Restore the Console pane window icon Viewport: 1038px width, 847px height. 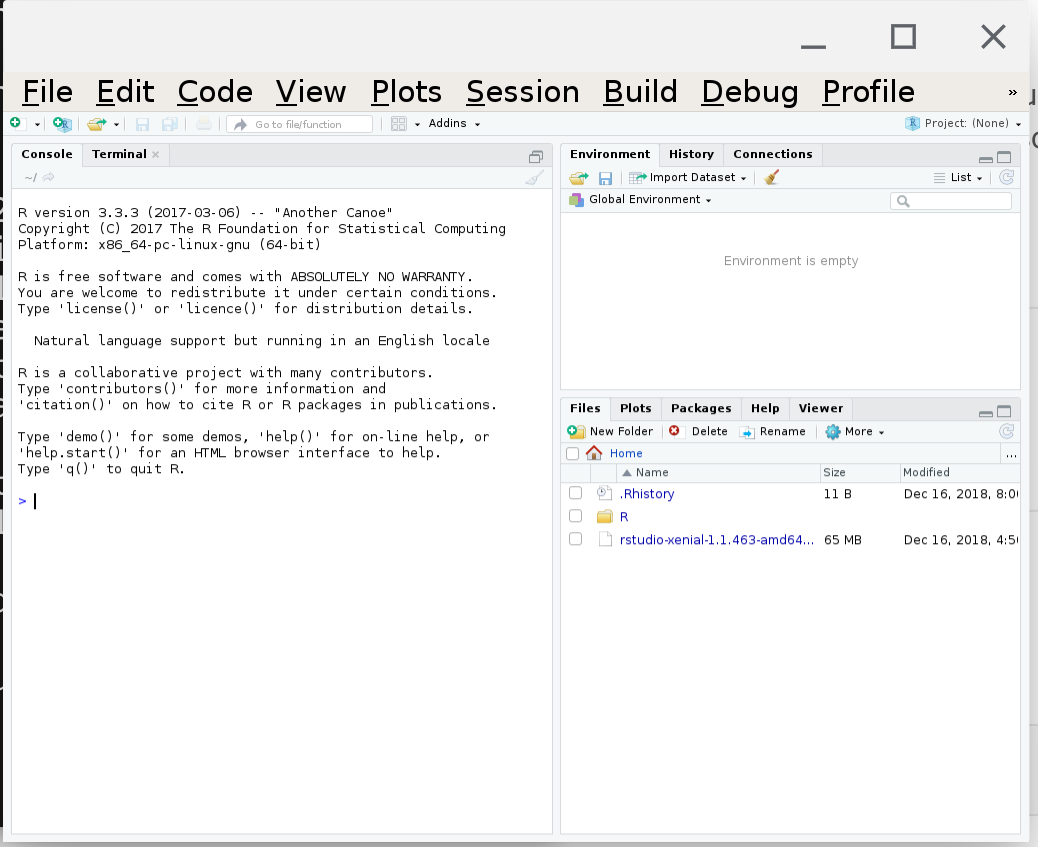536,156
